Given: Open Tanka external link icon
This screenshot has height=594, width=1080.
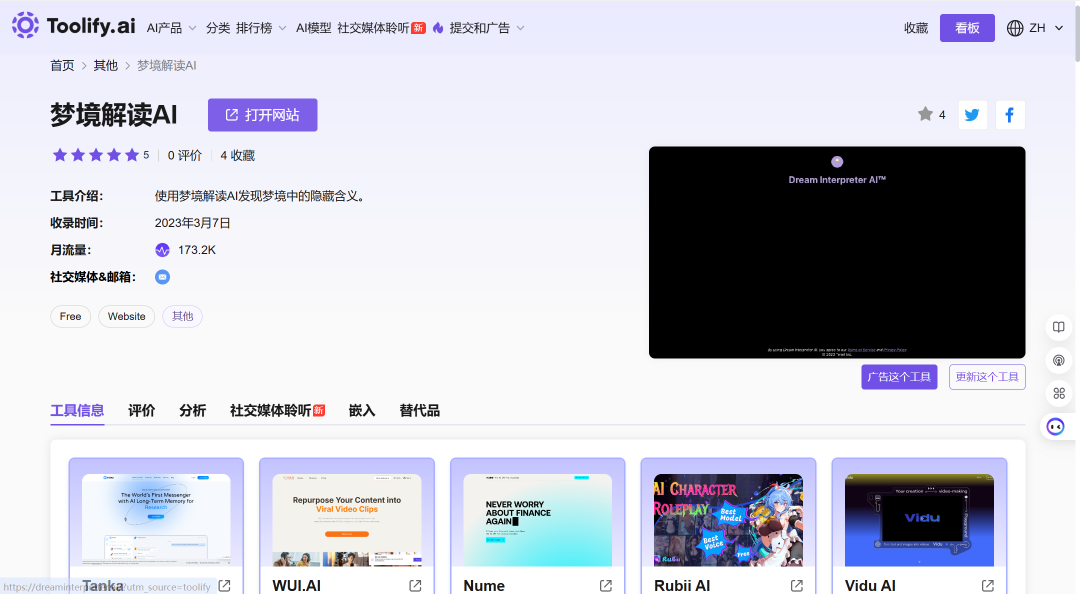Looking at the screenshot, I should tap(225, 585).
